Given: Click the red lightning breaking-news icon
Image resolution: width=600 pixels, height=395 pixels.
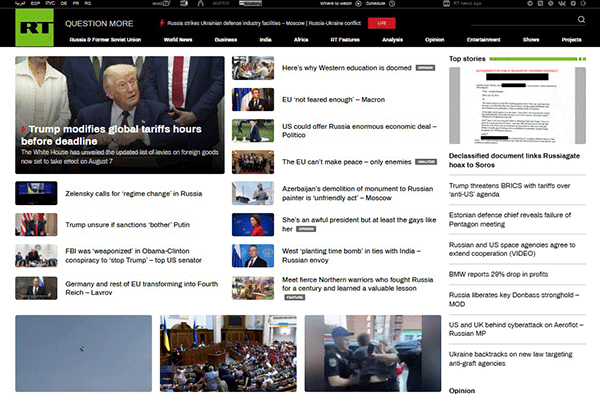Looking at the screenshot, I should coord(162,23).
